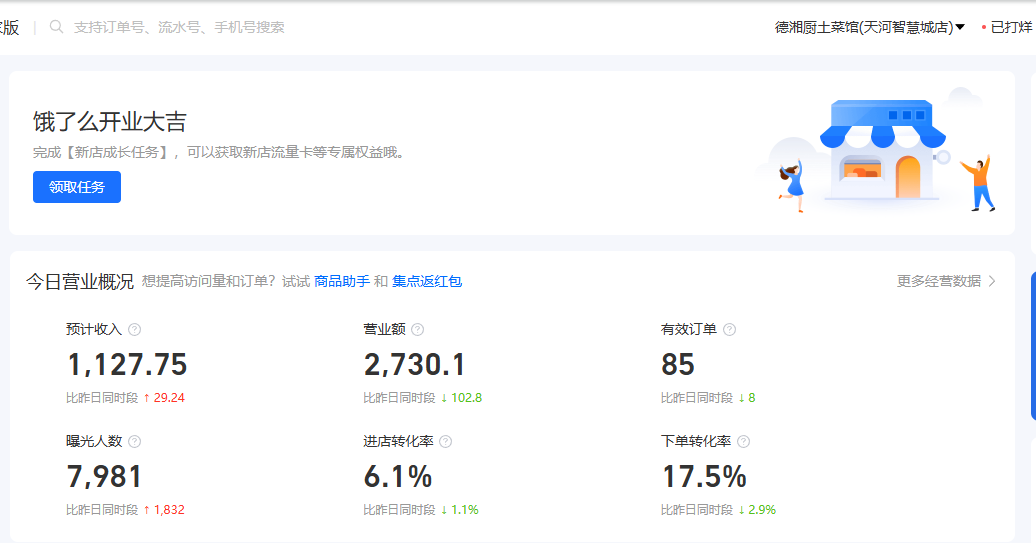
Task: Click the chevron next to 更多经营数据
Action: tap(992, 281)
